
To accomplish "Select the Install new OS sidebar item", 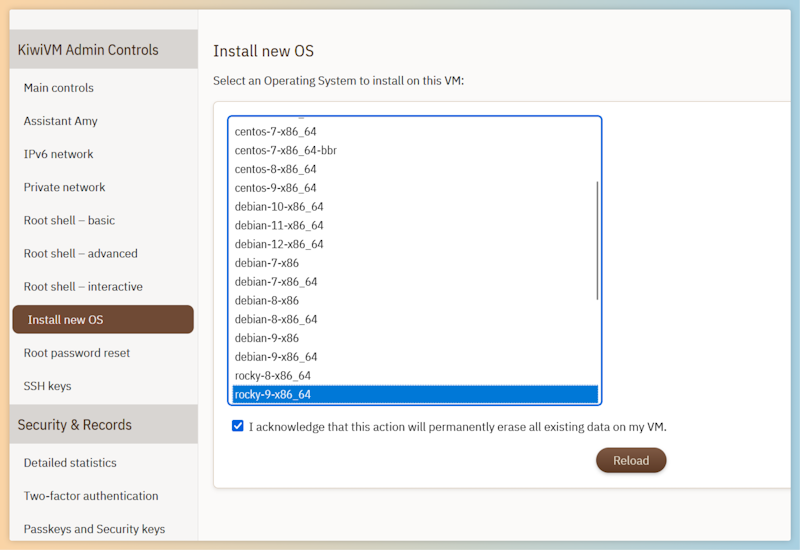I will 103,319.
